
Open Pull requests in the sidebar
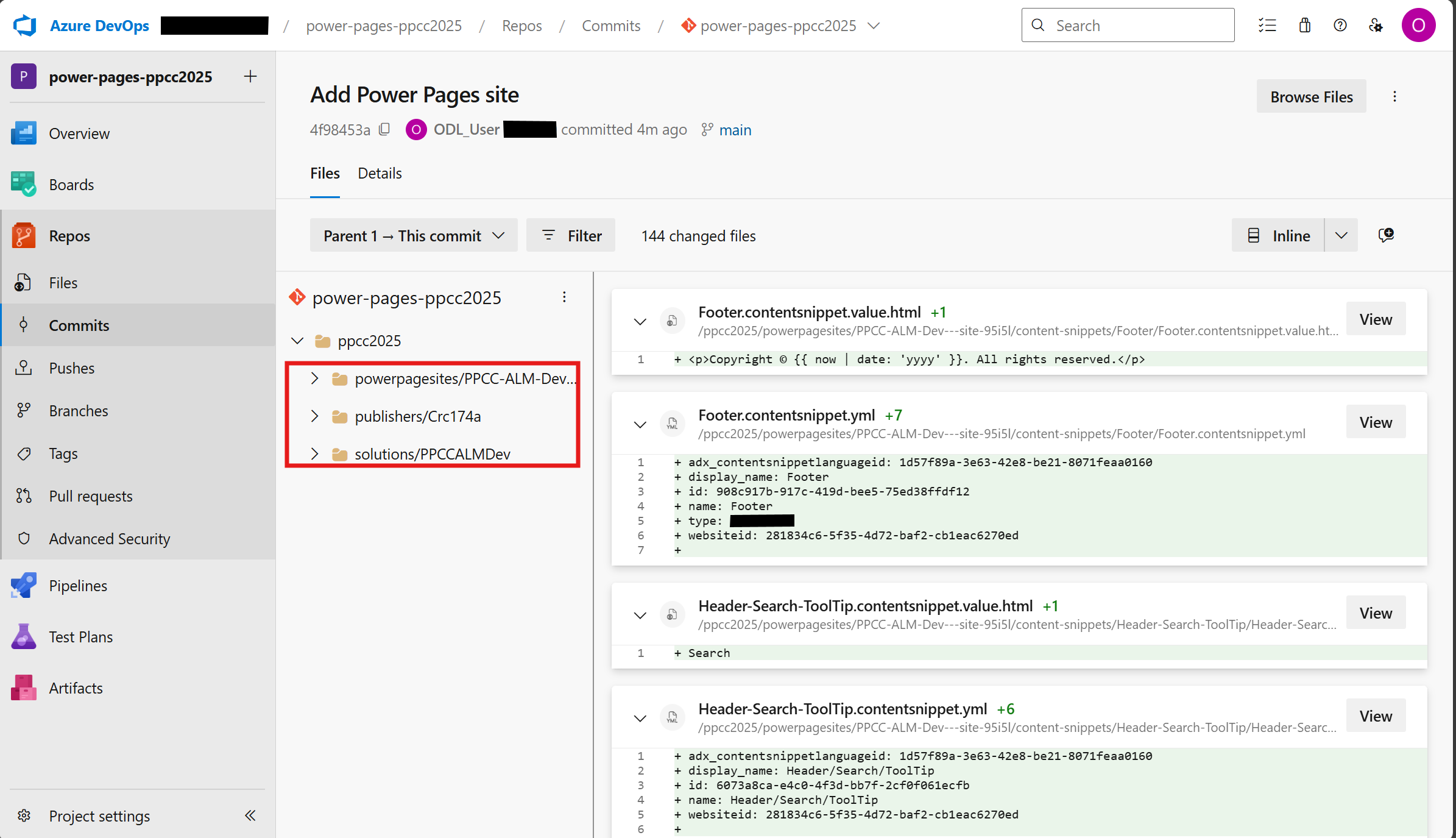91,496
